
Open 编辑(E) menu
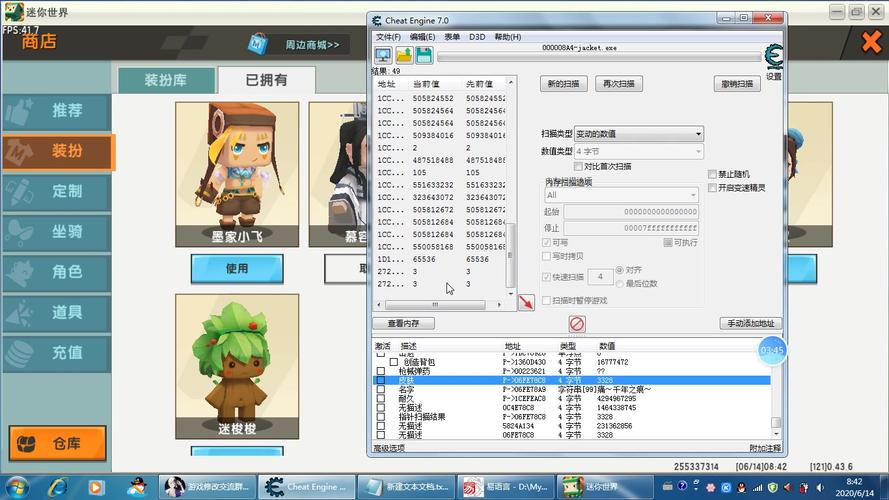(x=422, y=37)
